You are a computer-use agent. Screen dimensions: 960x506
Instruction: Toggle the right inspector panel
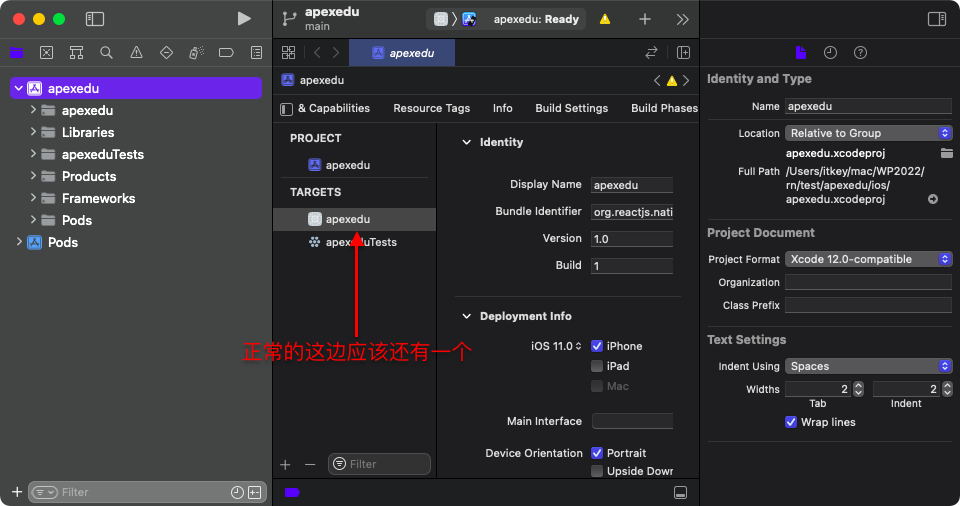tap(937, 19)
